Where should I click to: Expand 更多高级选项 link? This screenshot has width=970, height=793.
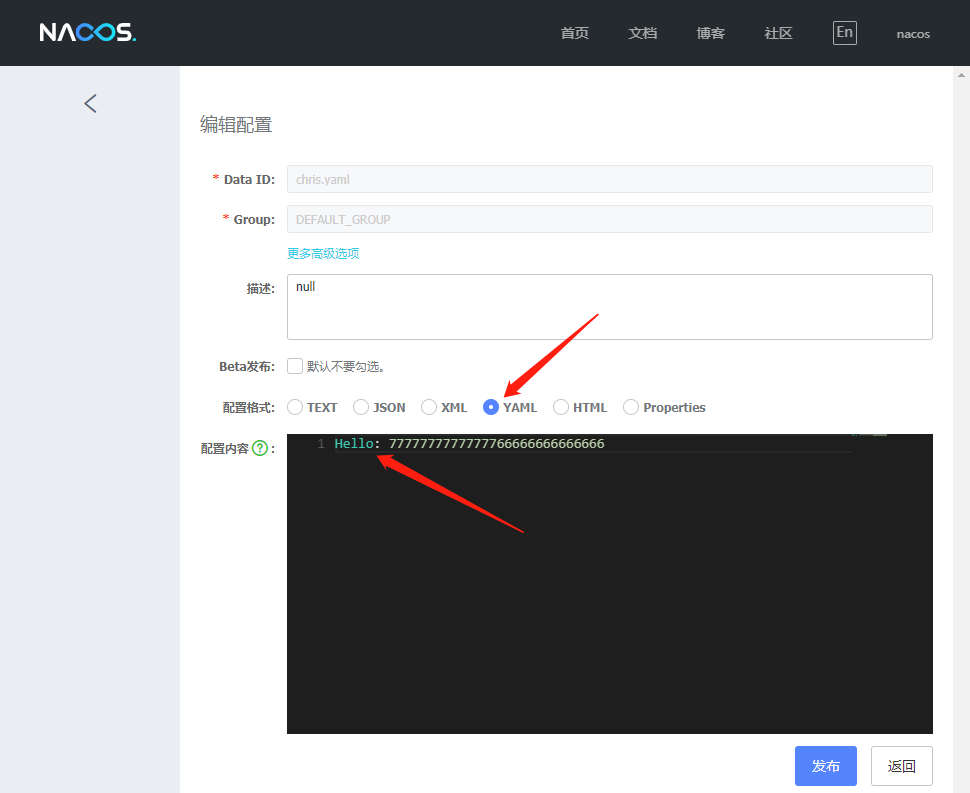(x=323, y=253)
